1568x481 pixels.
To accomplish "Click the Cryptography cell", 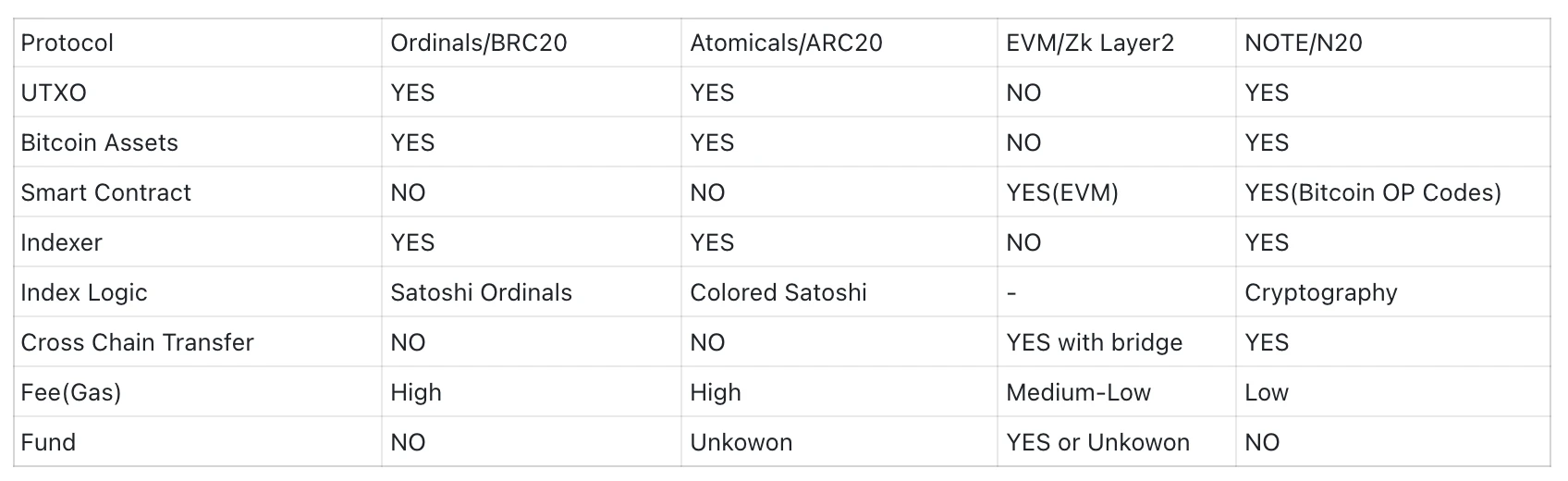I will coord(1321,292).
